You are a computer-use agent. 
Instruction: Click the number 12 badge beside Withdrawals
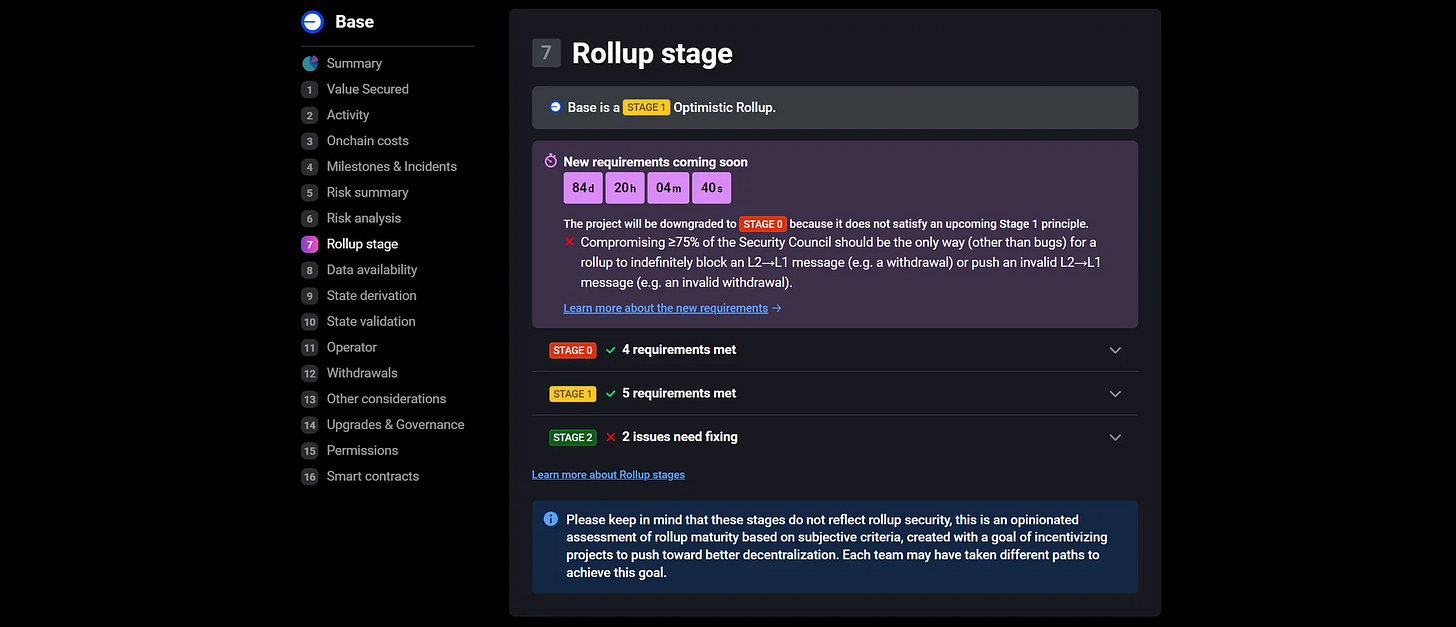310,373
